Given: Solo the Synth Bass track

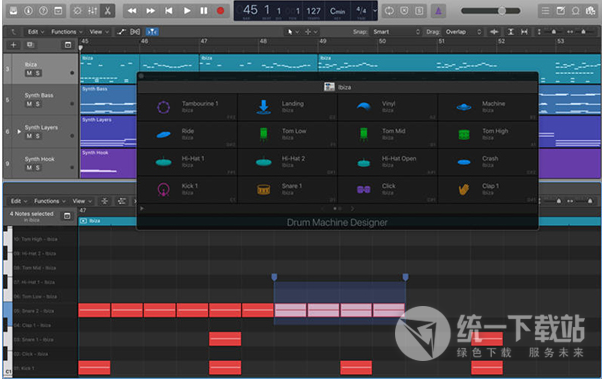Looking at the screenshot, I should 38,104.
